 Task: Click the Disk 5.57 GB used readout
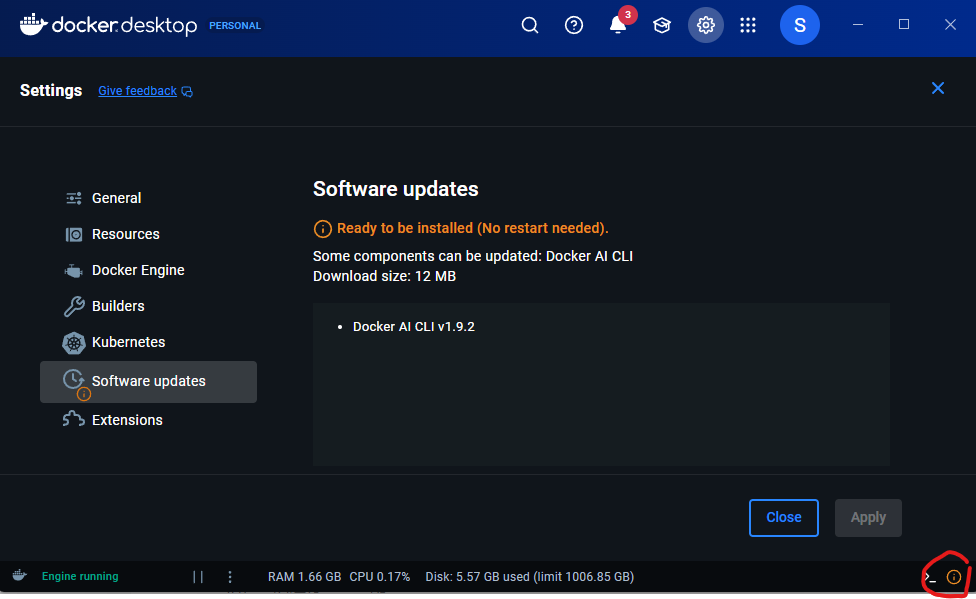coord(530,577)
